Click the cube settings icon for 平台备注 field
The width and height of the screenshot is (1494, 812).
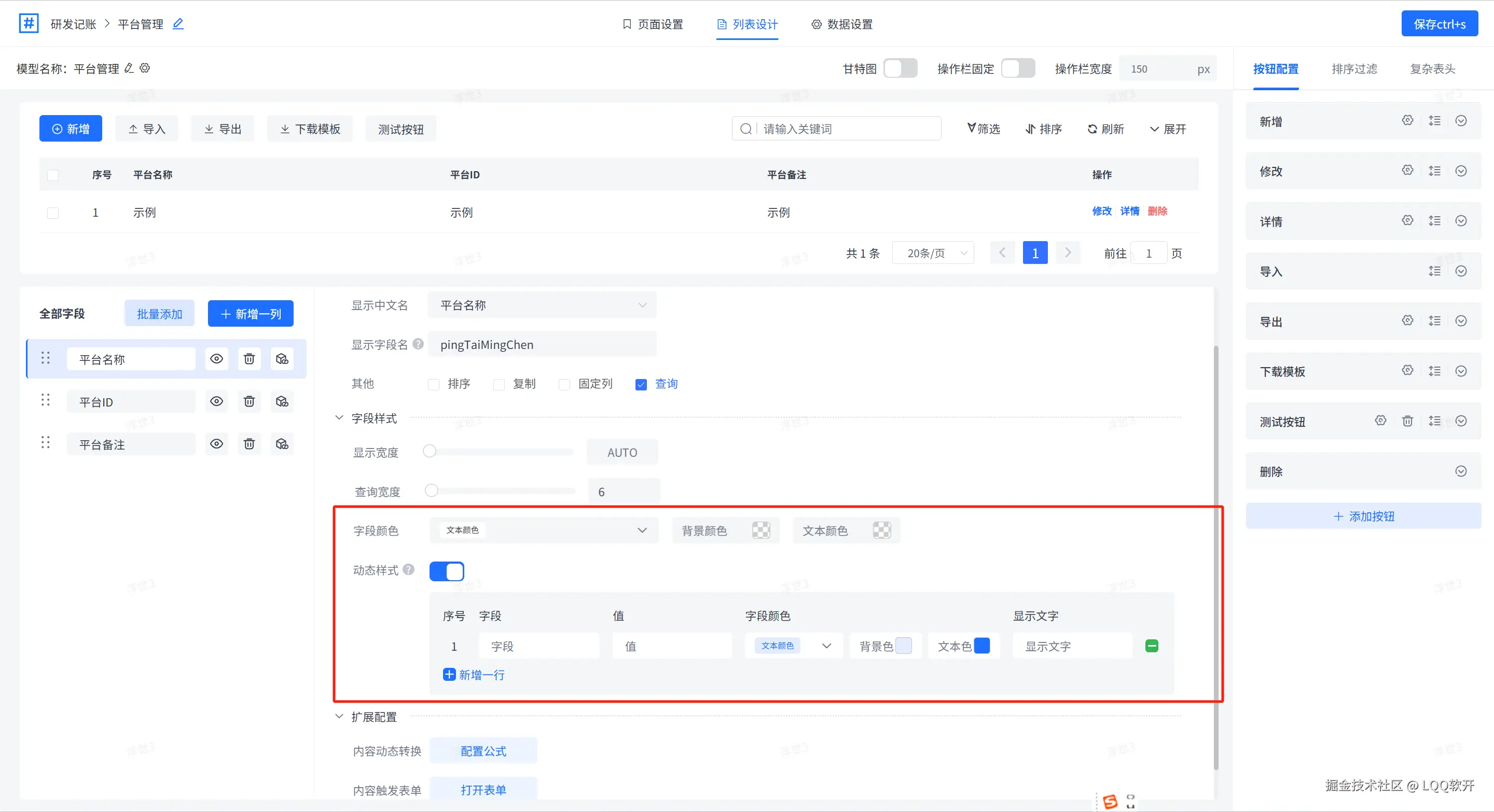[x=282, y=444]
